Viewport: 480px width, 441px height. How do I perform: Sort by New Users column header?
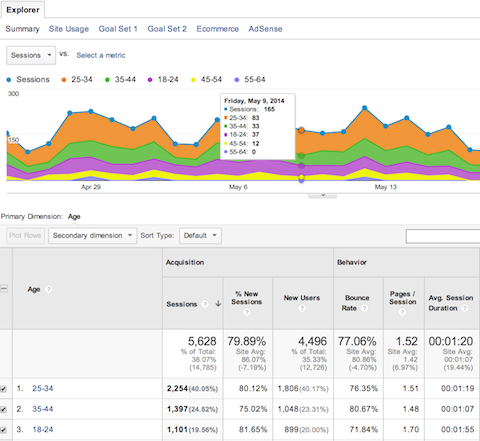tap(302, 298)
